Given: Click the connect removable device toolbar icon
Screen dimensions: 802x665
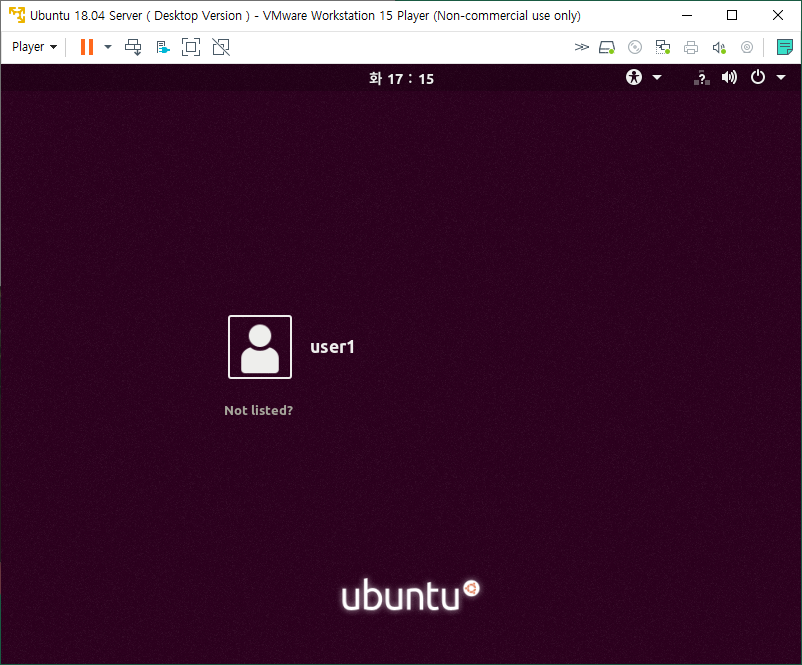Looking at the screenshot, I should coord(163,48).
